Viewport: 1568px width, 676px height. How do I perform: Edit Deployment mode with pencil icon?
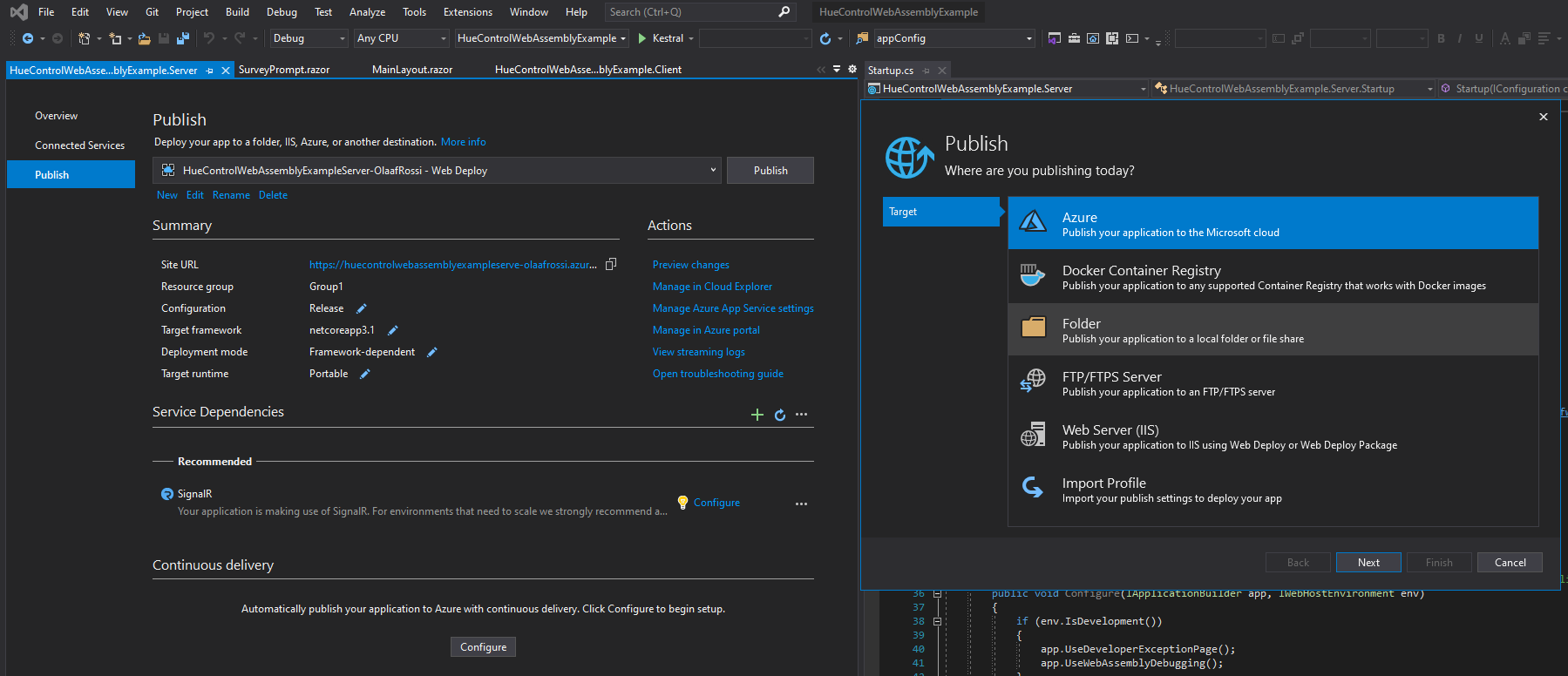(431, 352)
